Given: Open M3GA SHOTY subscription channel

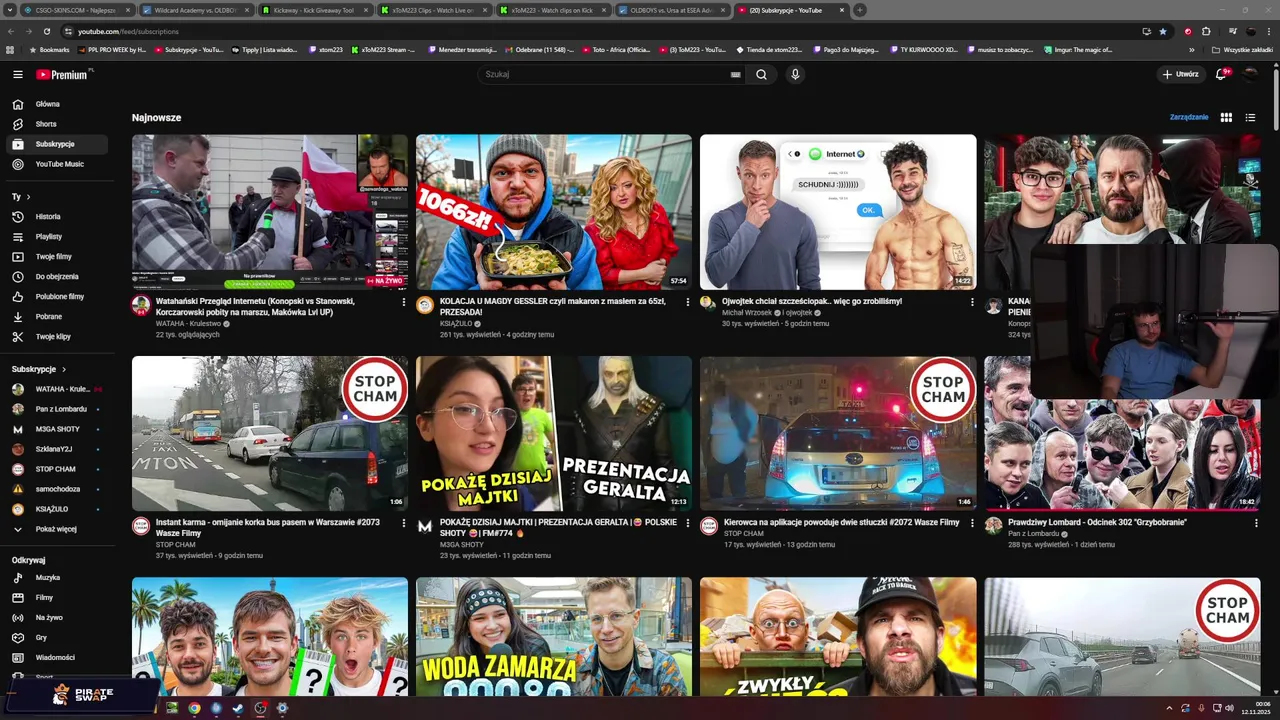Looking at the screenshot, I should coord(58,429).
